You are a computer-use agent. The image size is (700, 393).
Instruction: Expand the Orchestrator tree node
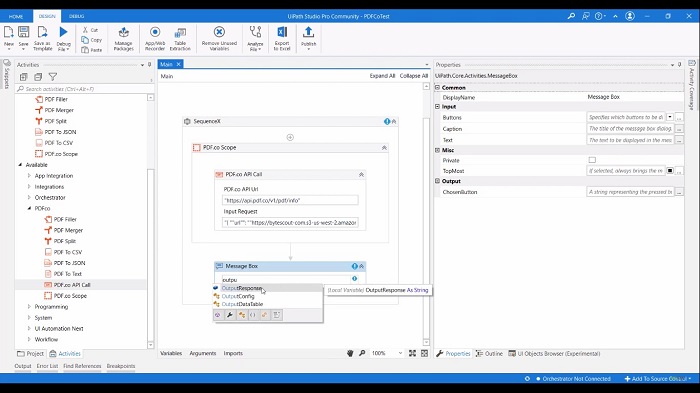[29, 197]
